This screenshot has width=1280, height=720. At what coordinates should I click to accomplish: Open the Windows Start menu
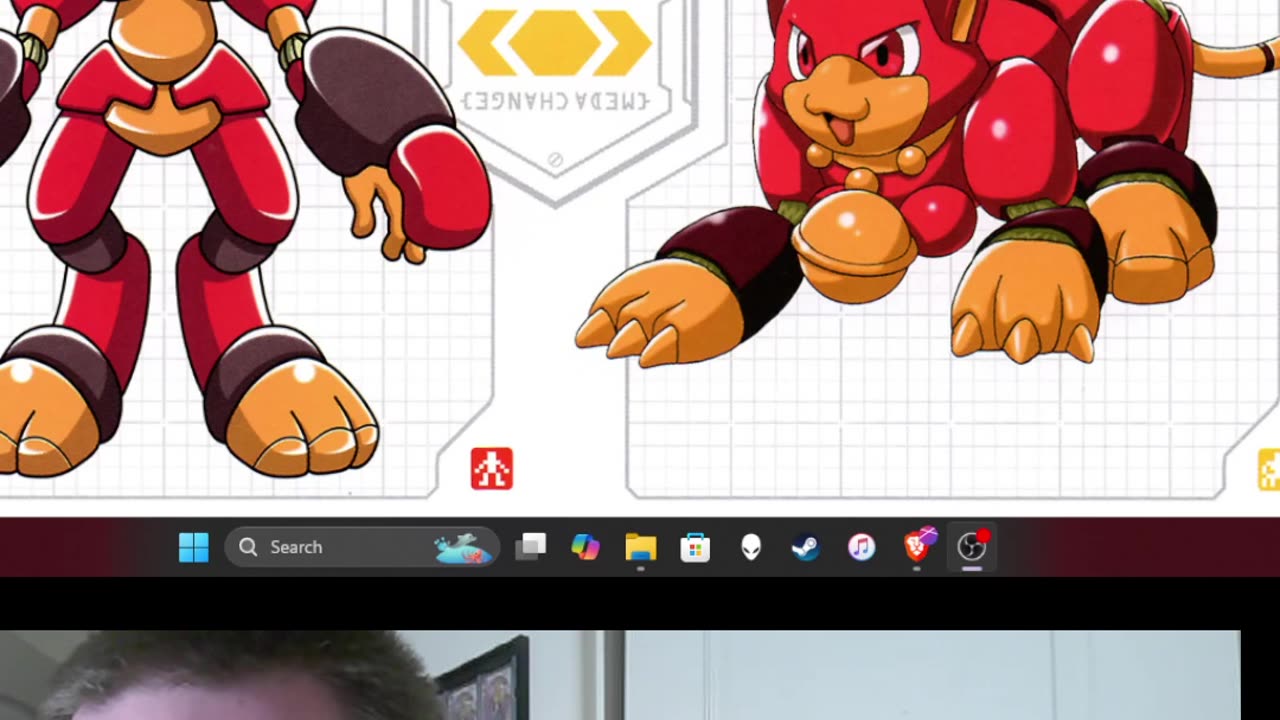pyautogui.click(x=194, y=547)
